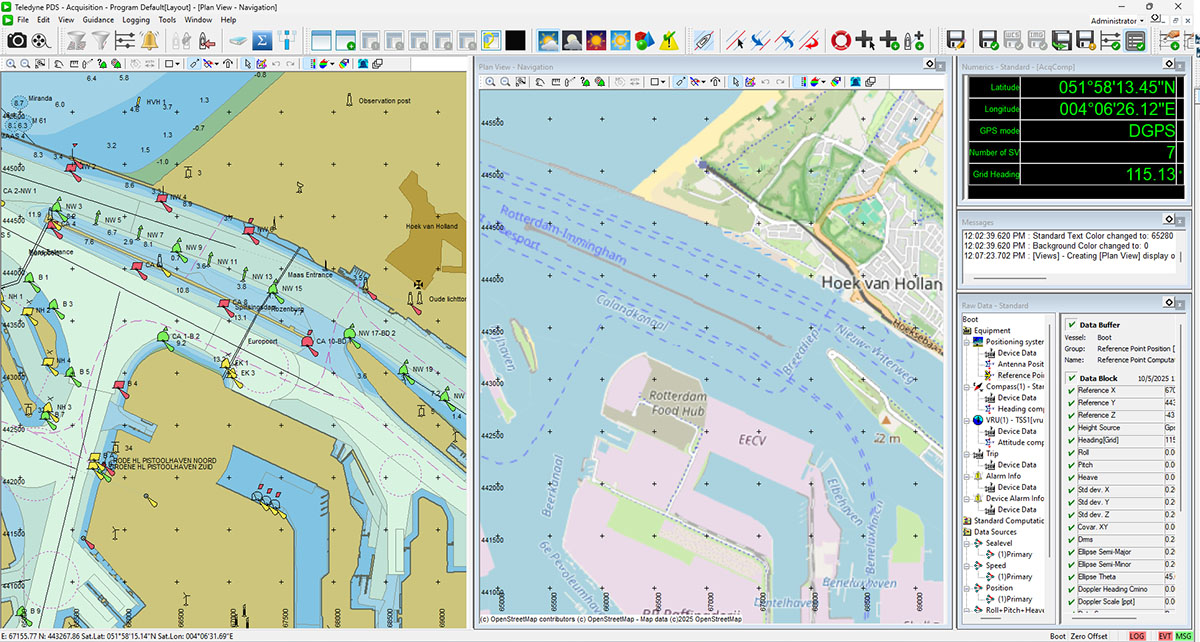Select the sunny day color scheme icon
This screenshot has width=1200, height=642.
tap(620, 41)
